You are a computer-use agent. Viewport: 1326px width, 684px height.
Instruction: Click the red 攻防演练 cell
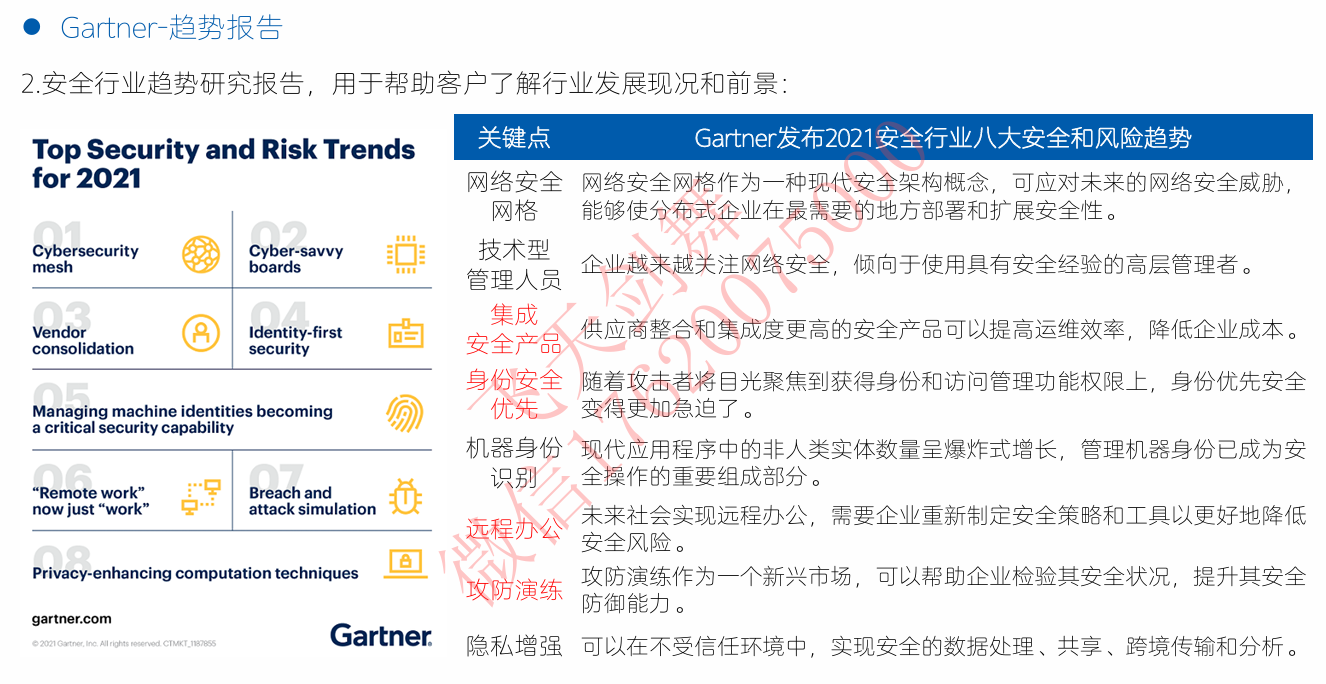pyautogui.click(x=514, y=590)
